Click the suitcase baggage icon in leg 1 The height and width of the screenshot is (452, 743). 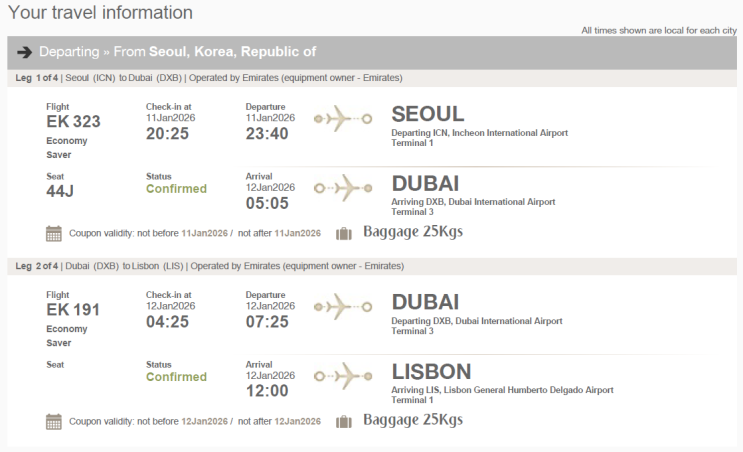344,233
